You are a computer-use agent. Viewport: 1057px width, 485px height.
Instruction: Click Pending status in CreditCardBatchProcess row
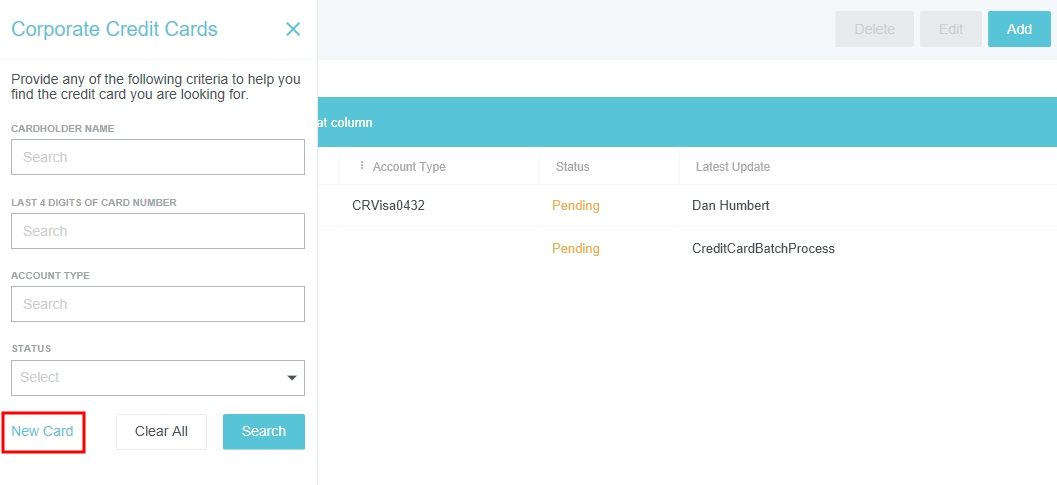(576, 249)
